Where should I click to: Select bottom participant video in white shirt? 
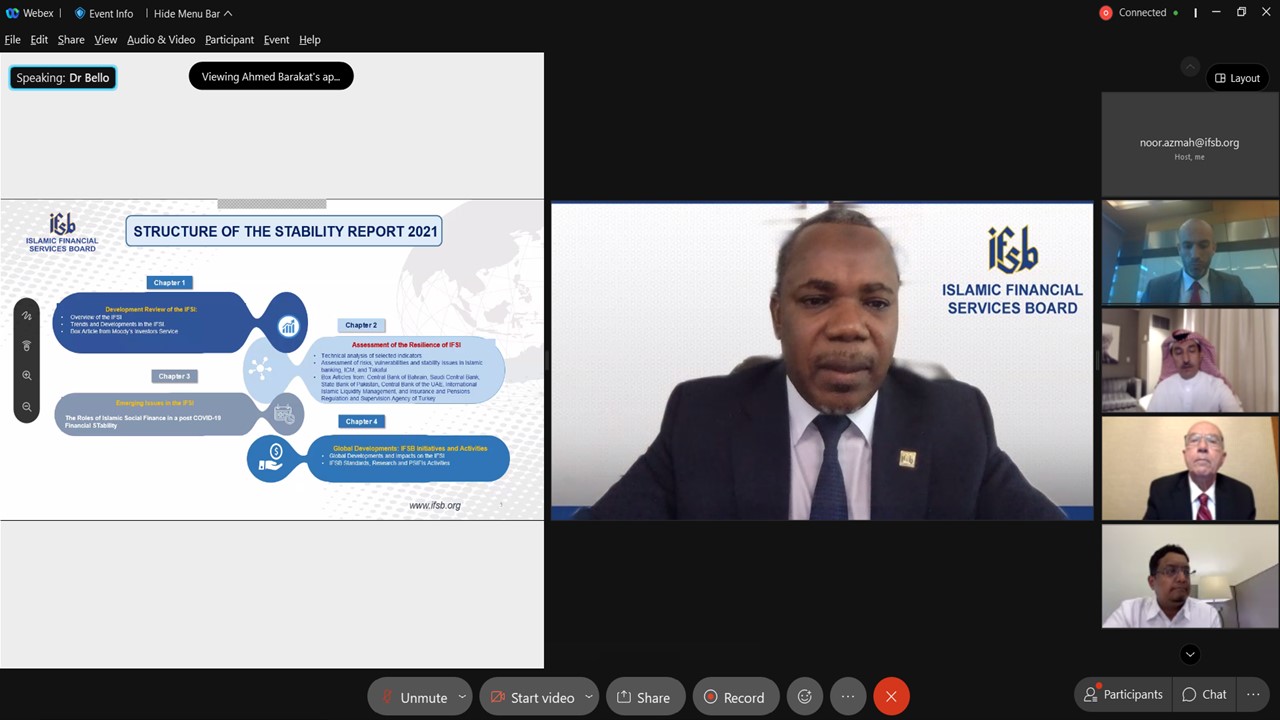[1190, 576]
